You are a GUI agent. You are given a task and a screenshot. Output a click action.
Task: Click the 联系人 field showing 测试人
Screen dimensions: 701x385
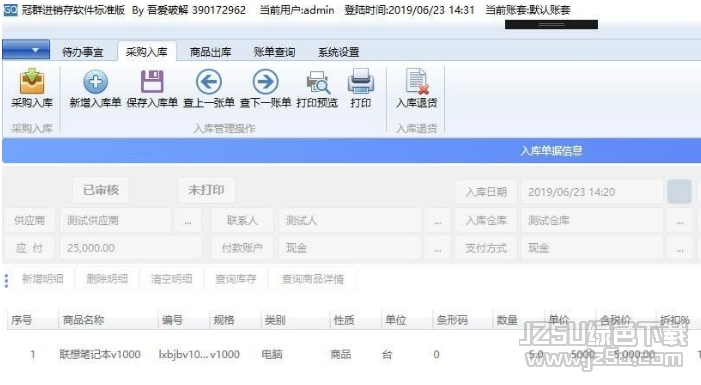[x=350, y=220]
